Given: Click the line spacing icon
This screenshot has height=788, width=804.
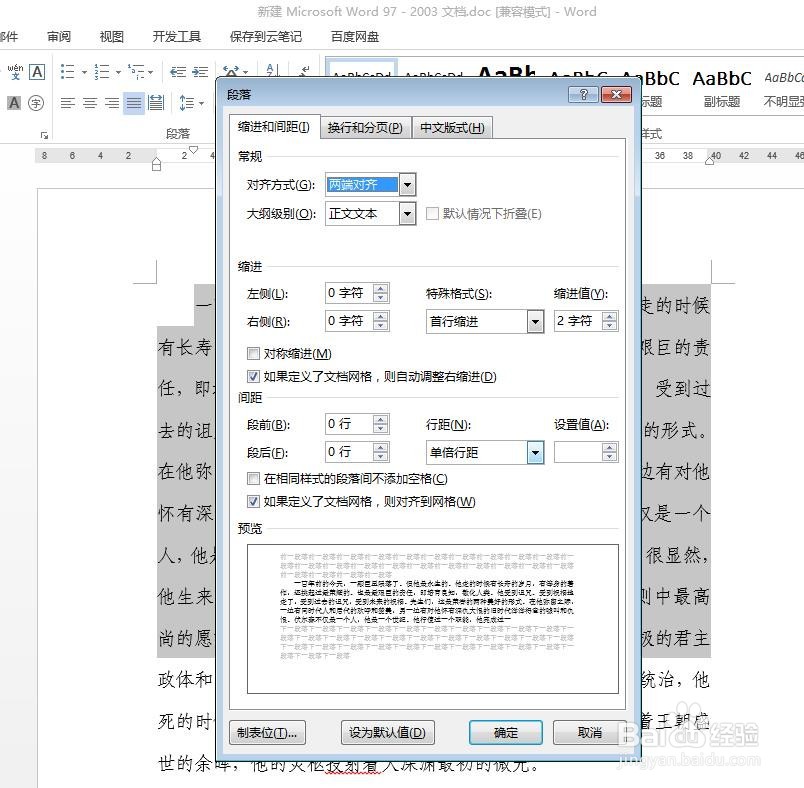Looking at the screenshot, I should (x=187, y=103).
